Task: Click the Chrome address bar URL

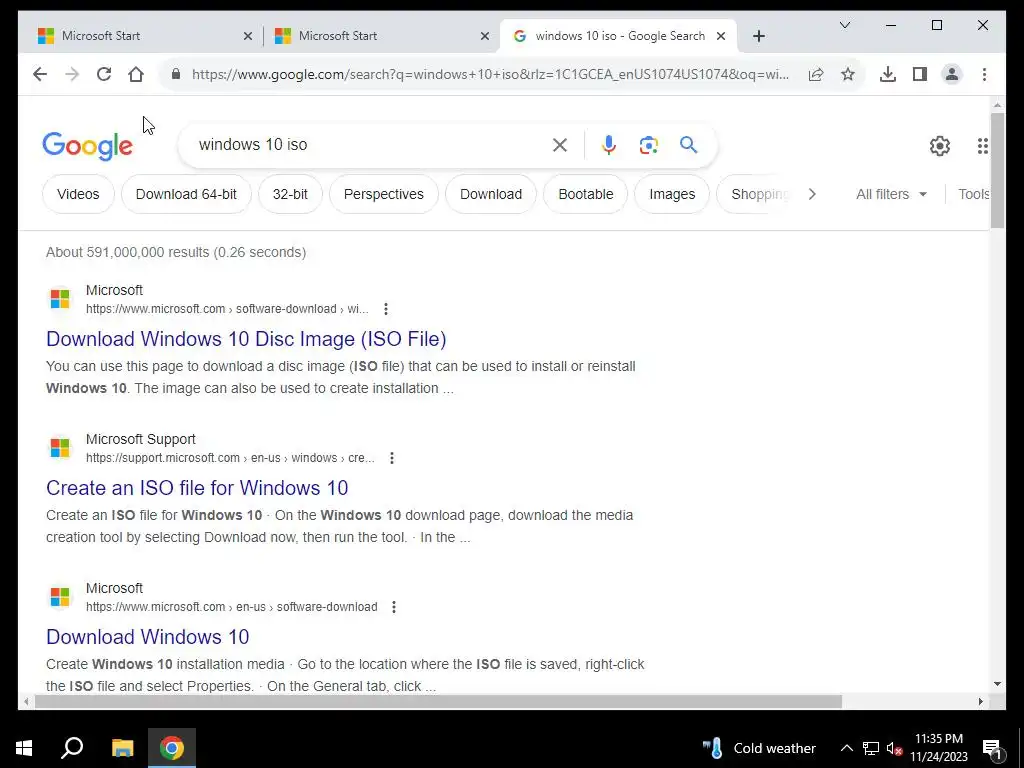Action: 490,74
